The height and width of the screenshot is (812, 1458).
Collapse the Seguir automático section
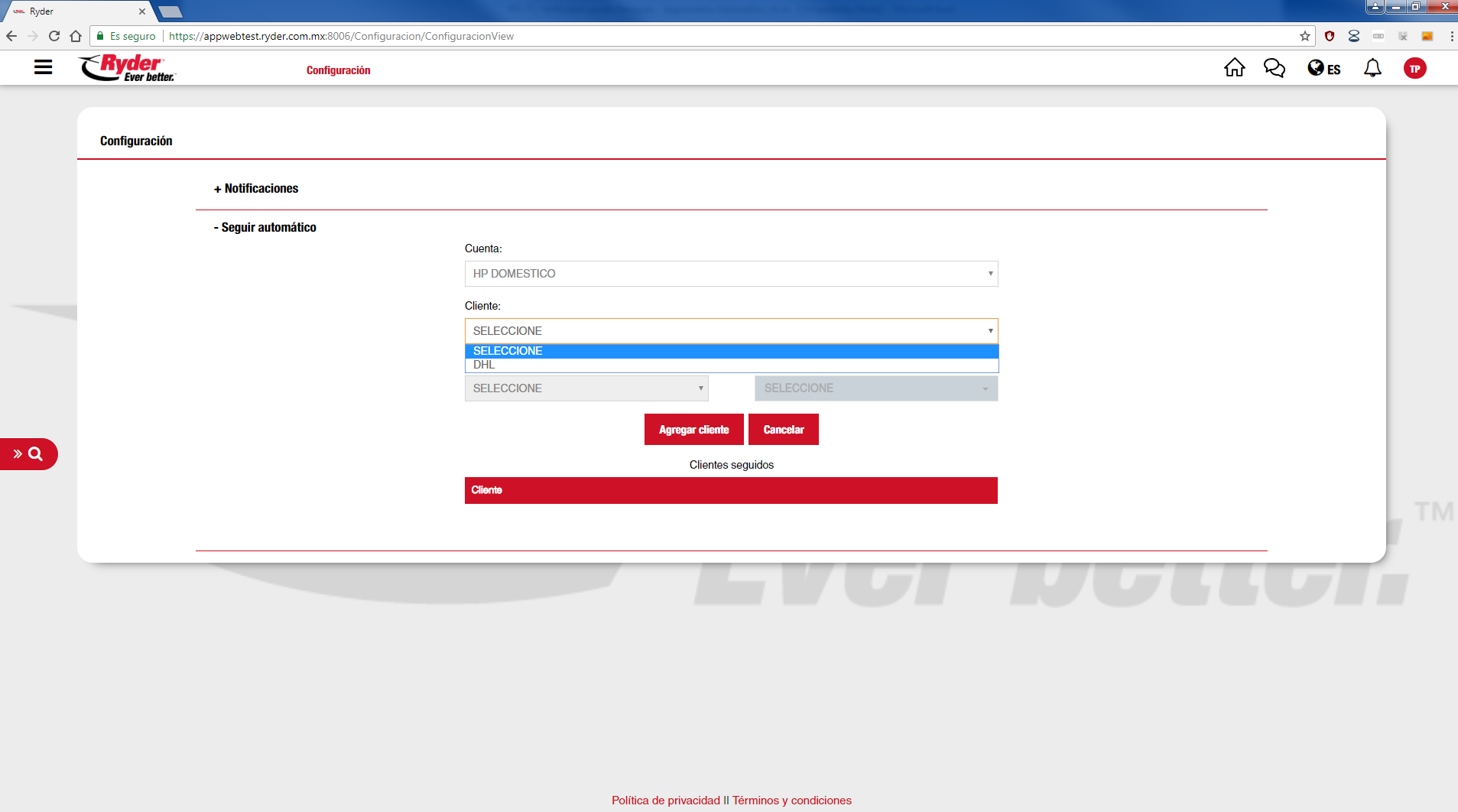click(x=265, y=227)
